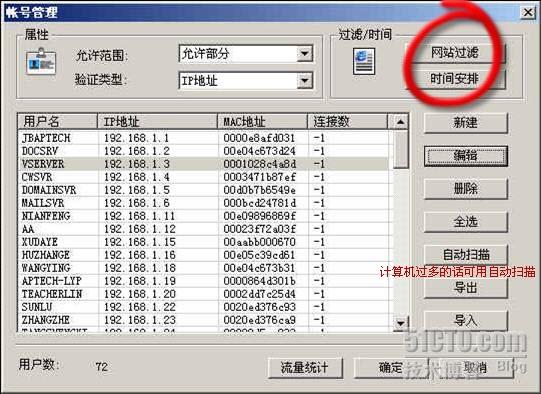Click the web page icon in 过滤/时间 group
Viewport: 541px width, 394px height.
[364, 61]
